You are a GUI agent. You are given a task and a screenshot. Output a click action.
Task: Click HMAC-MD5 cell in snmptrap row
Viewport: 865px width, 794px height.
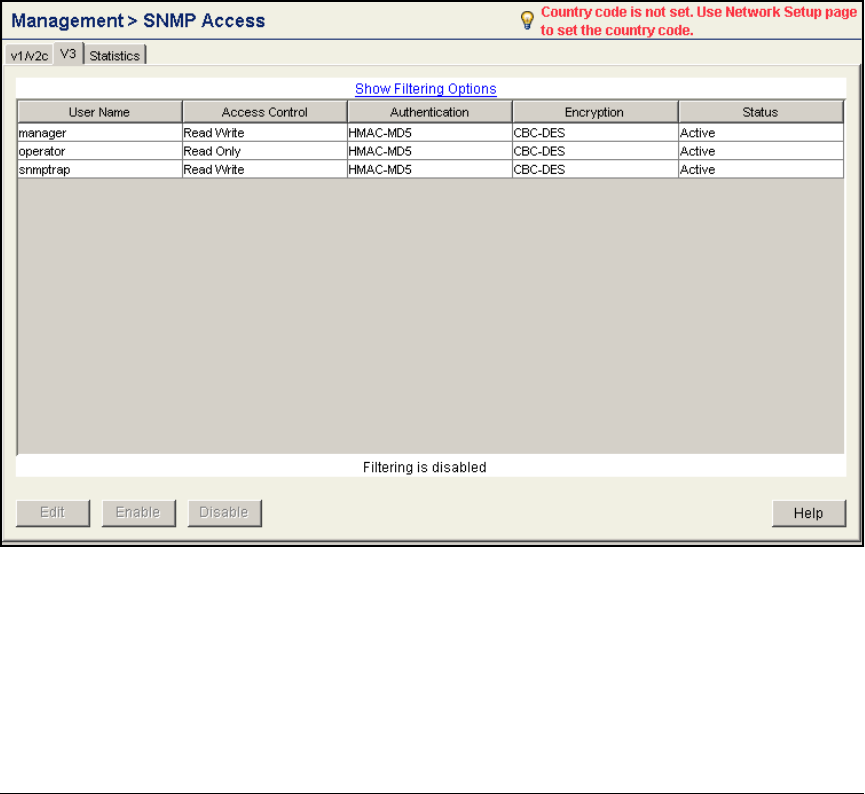(430, 169)
